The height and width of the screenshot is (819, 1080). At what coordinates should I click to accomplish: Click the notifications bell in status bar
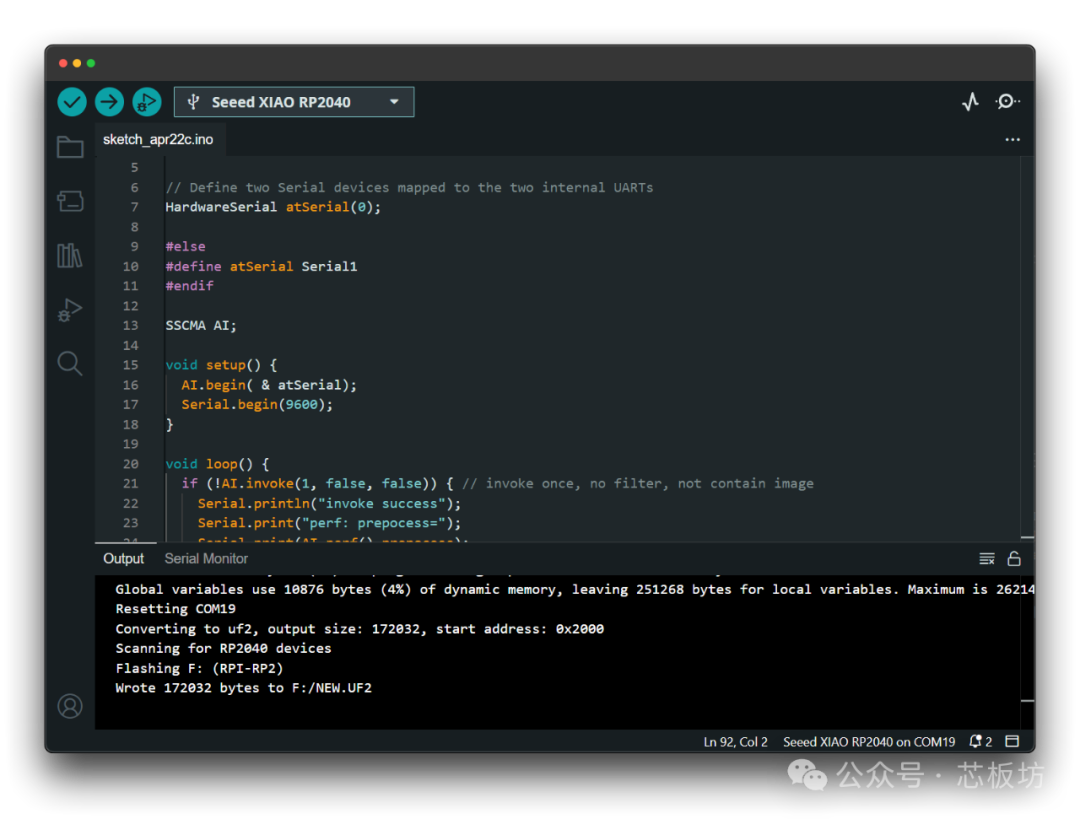(x=980, y=742)
